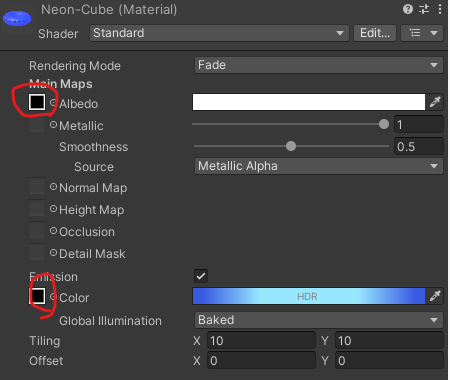Open the Rendering Mode dropdown showing Fade

click(319, 65)
